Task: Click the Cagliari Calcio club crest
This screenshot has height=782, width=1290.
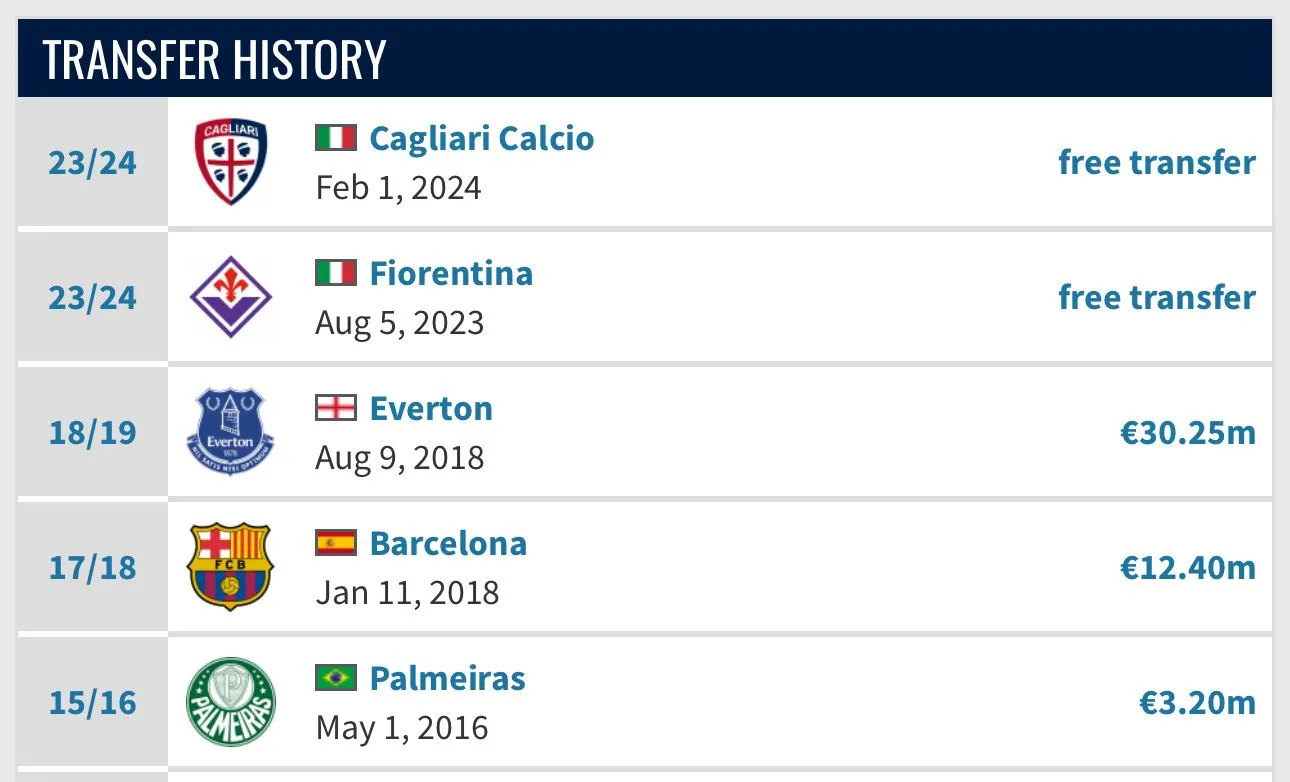Action: (230, 162)
